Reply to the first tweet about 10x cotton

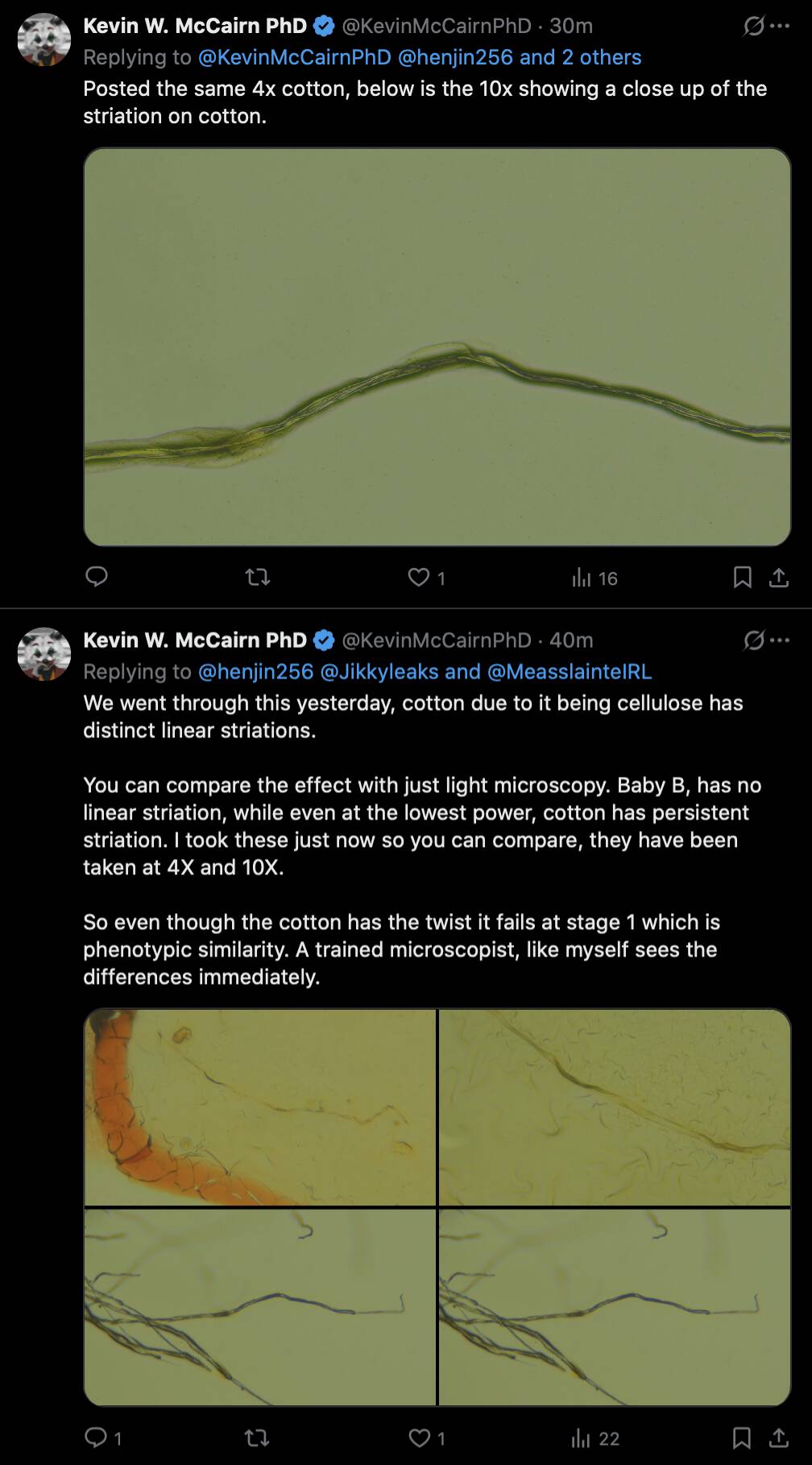click(97, 577)
